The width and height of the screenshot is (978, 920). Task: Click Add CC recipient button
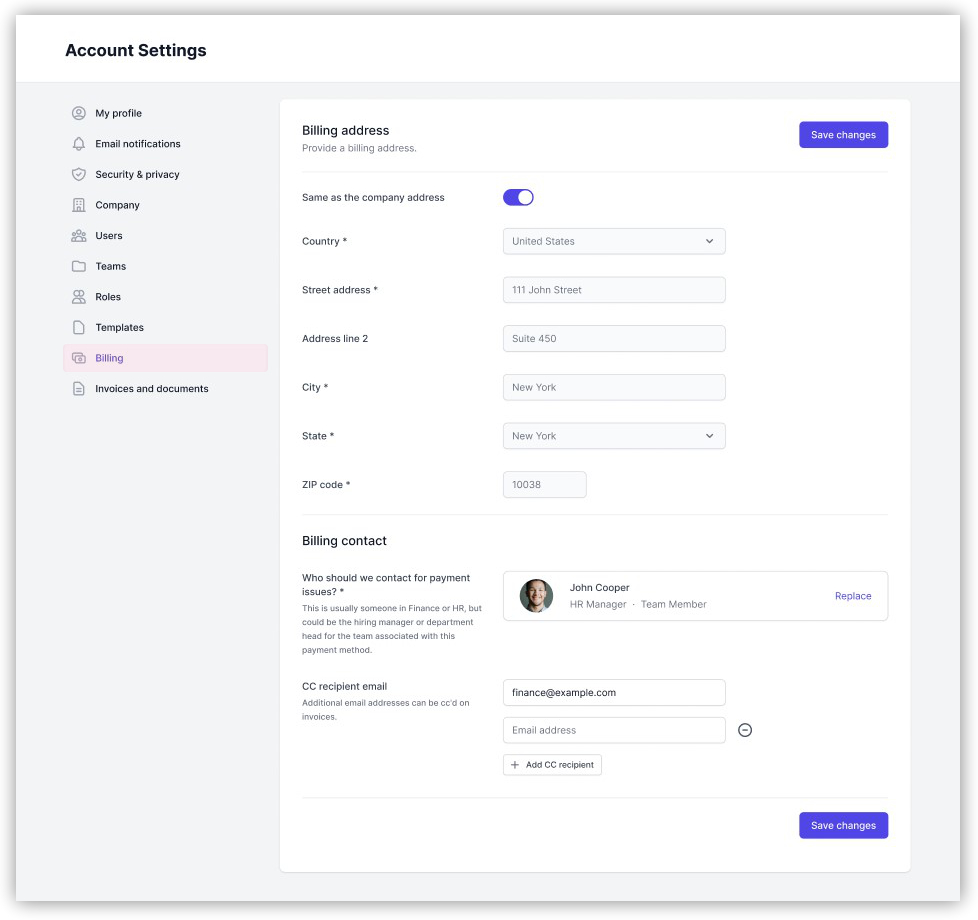tap(552, 765)
